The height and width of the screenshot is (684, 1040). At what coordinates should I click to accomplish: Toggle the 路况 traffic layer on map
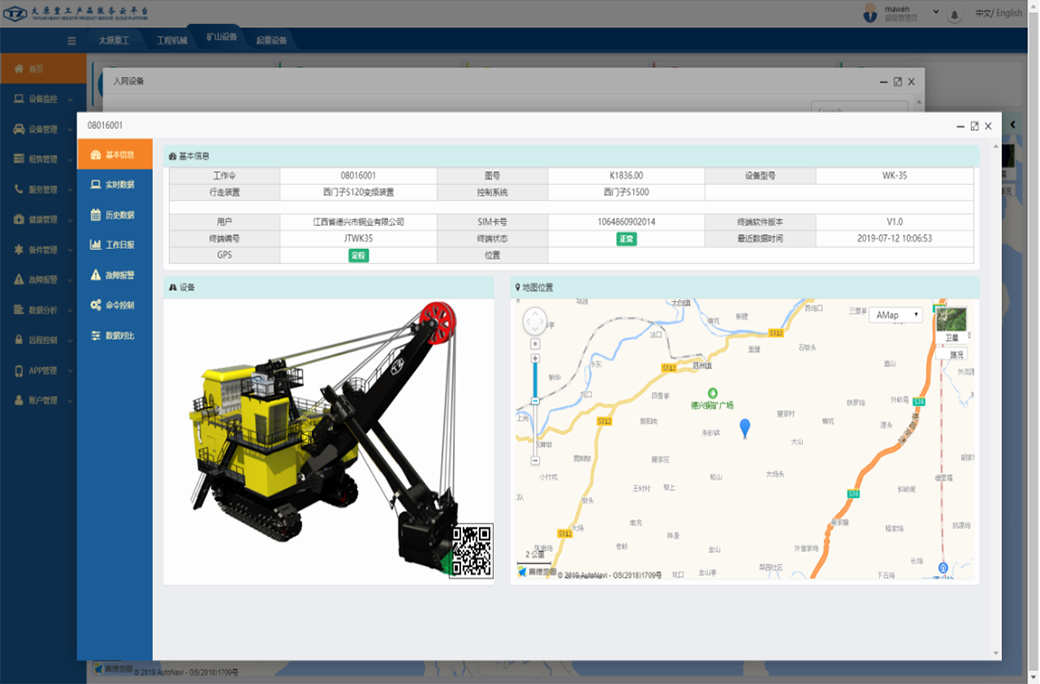tap(957, 354)
